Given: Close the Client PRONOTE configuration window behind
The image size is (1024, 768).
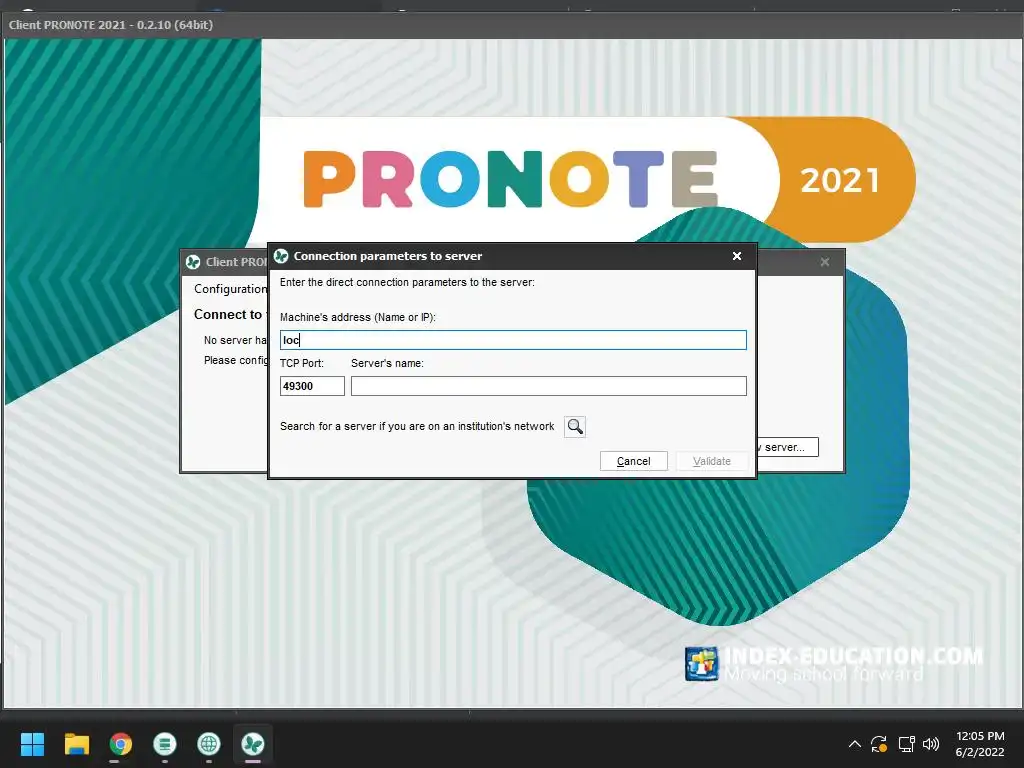Looking at the screenshot, I should [825, 262].
